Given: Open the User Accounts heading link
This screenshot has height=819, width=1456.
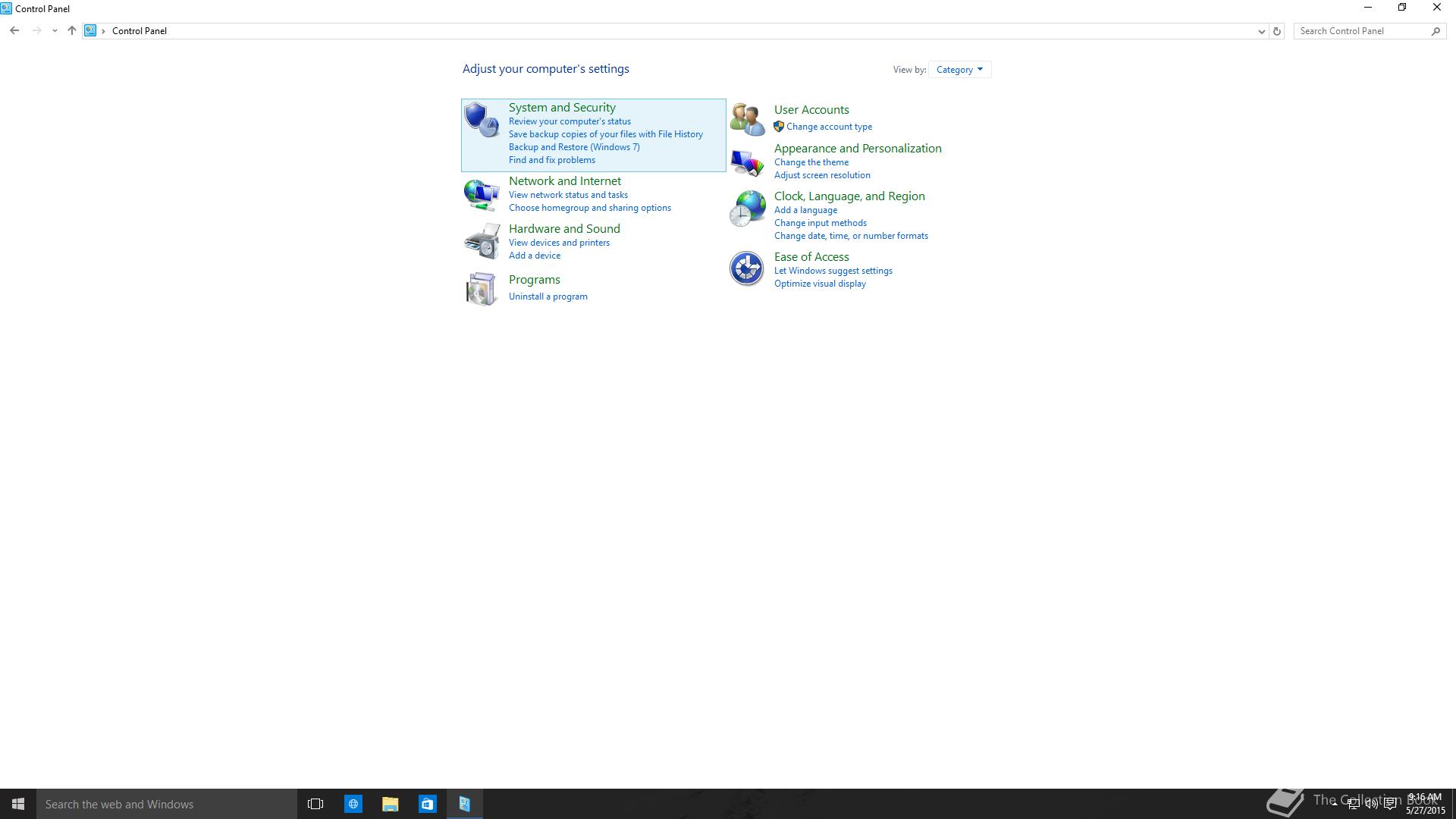Looking at the screenshot, I should click(811, 110).
